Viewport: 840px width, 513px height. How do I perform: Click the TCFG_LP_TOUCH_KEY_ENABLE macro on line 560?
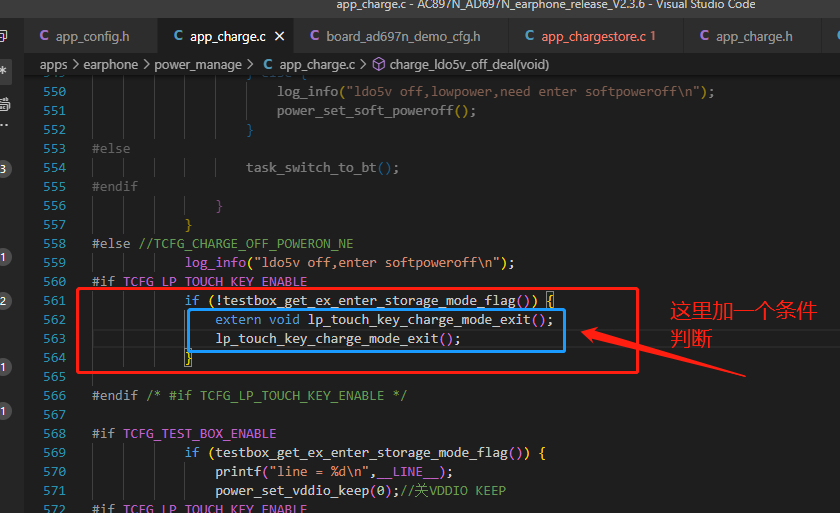[215, 282]
